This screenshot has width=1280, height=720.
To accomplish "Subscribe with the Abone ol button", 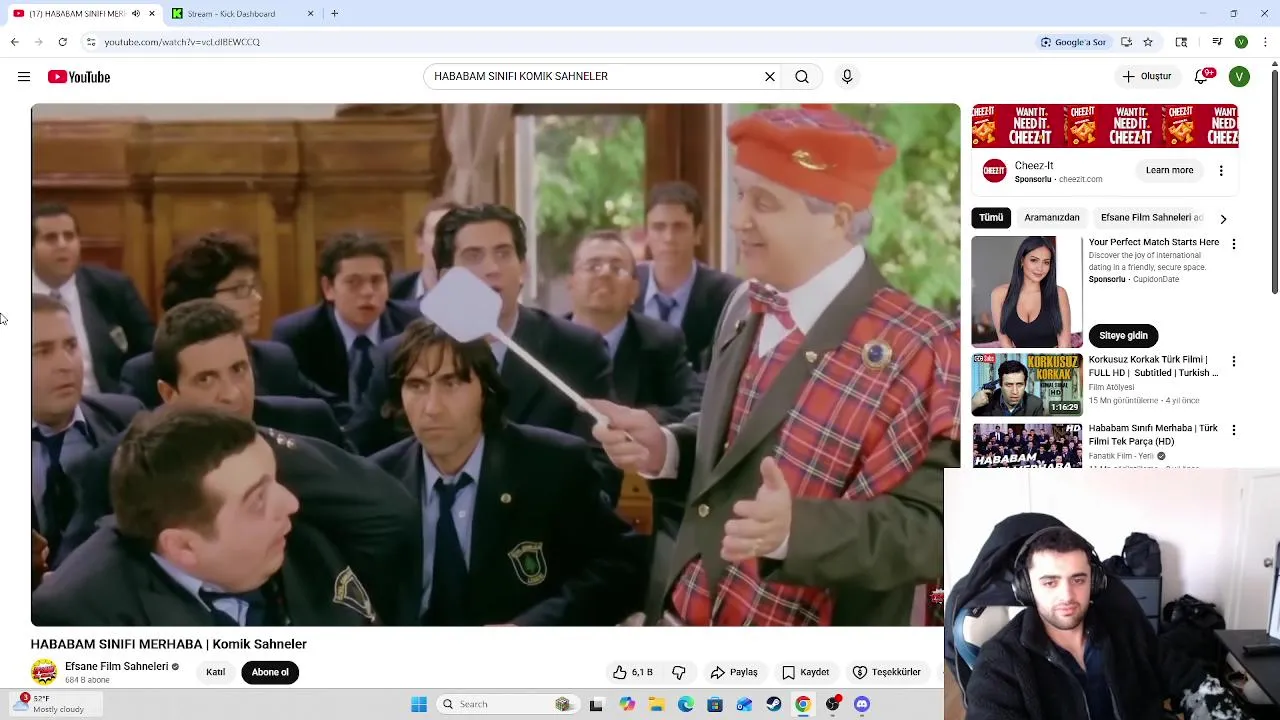I will click(270, 672).
